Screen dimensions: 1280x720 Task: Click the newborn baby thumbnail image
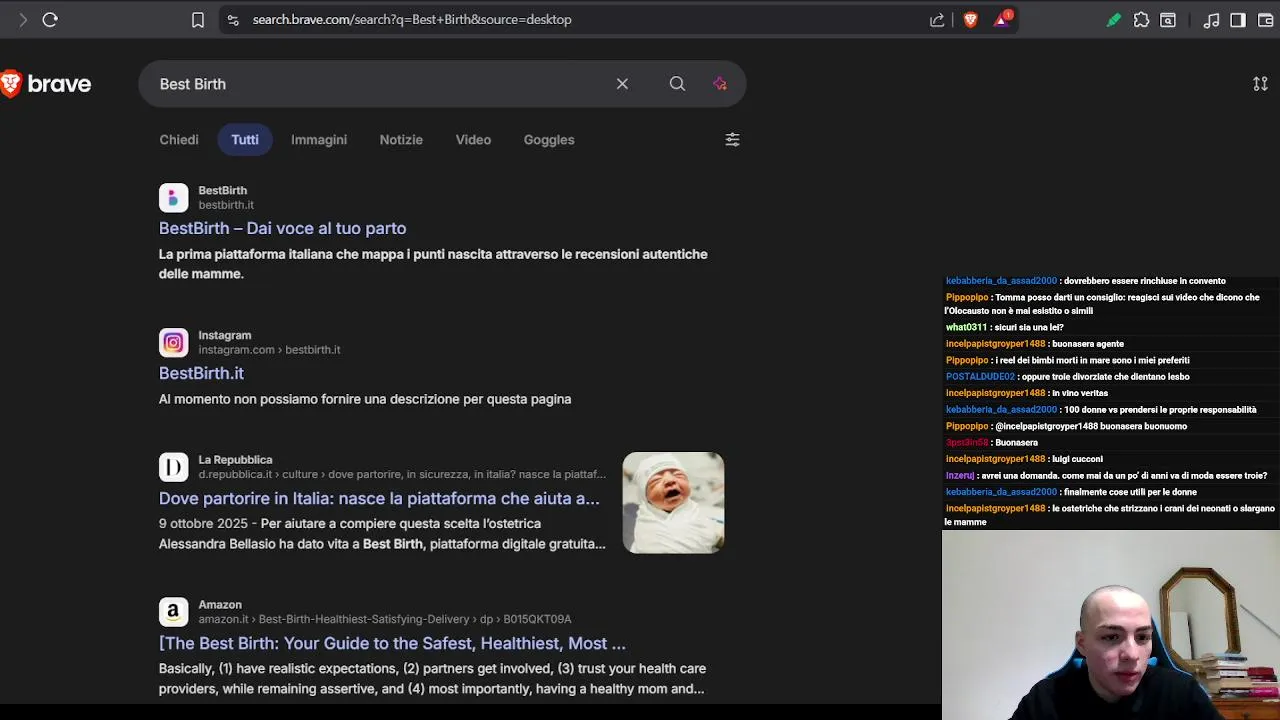(x=673, y=503)
